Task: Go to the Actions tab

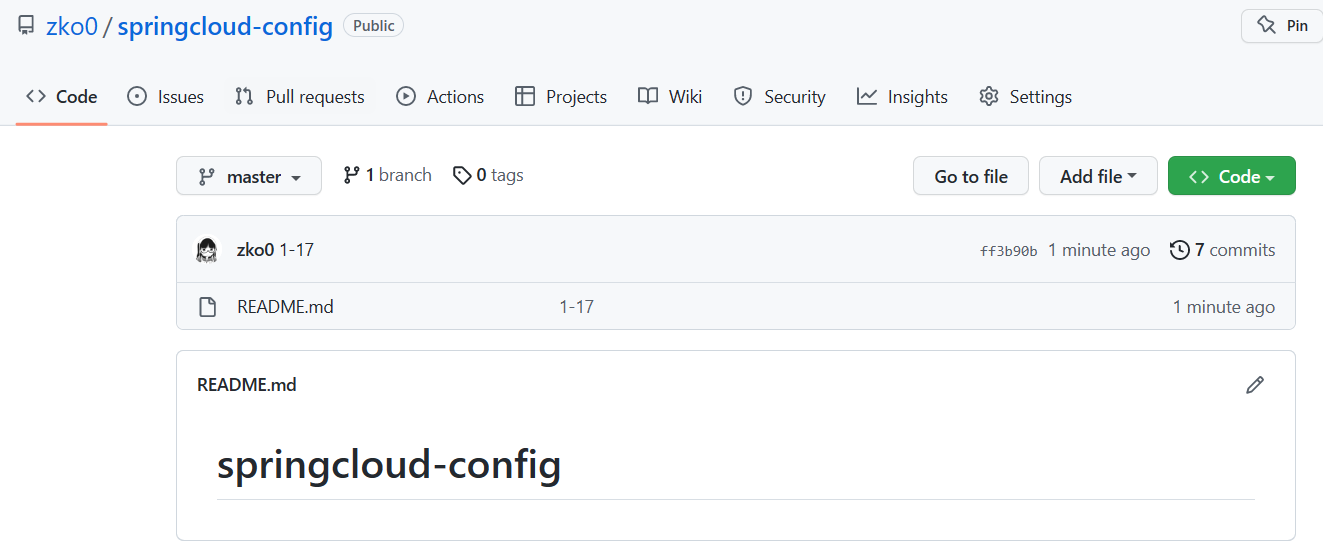Action: click(440, 97)
